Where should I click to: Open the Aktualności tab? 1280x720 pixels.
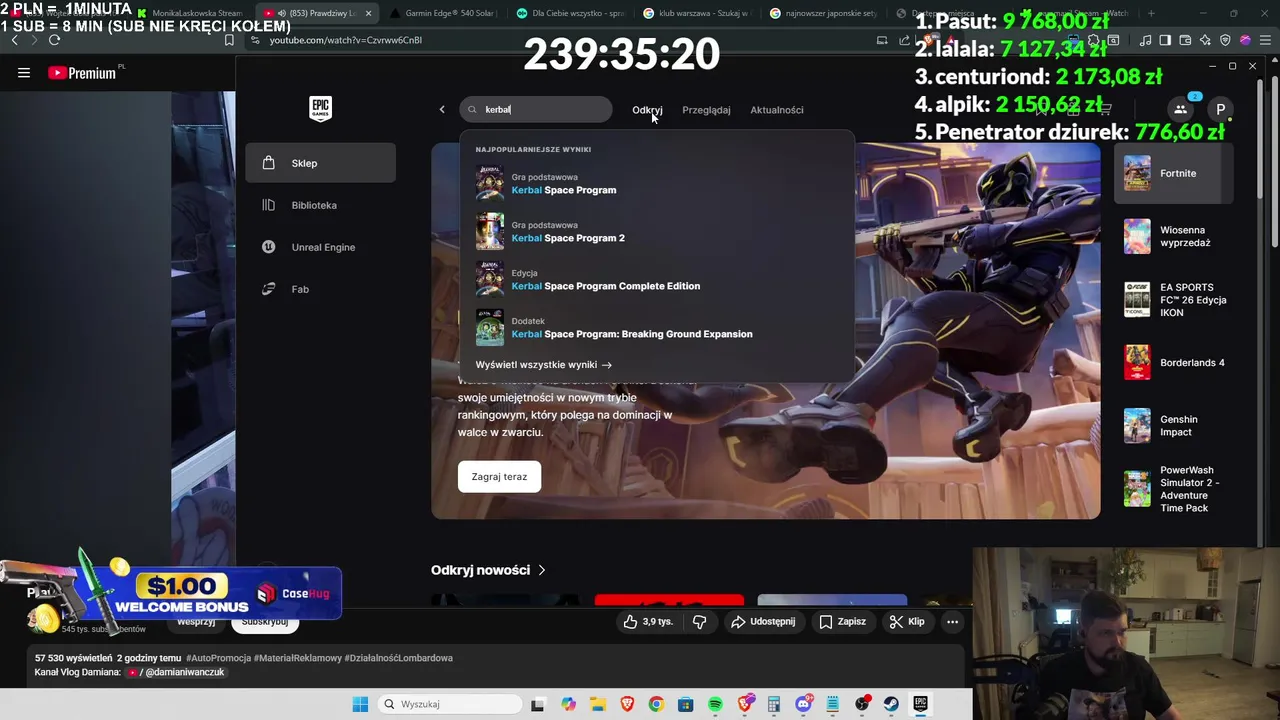pyautogui.click(x=777, y=110)
